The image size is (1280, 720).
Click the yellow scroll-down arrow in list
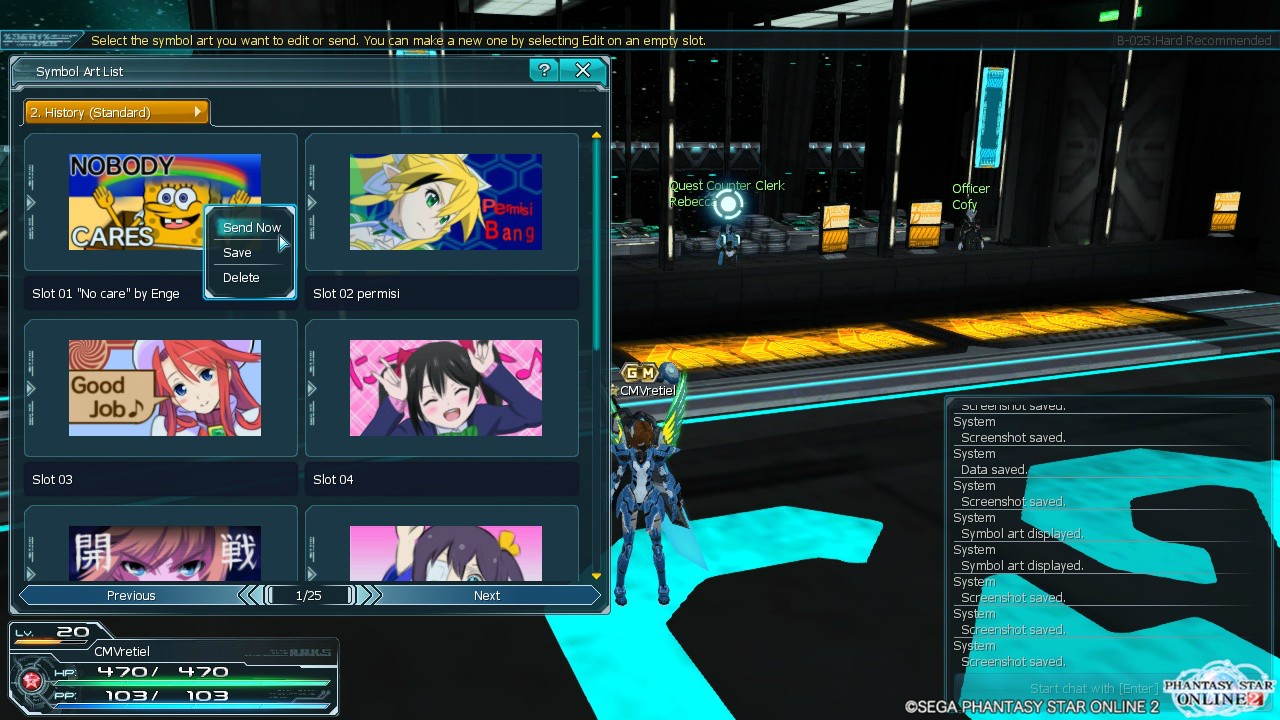(x=596, y=576)
